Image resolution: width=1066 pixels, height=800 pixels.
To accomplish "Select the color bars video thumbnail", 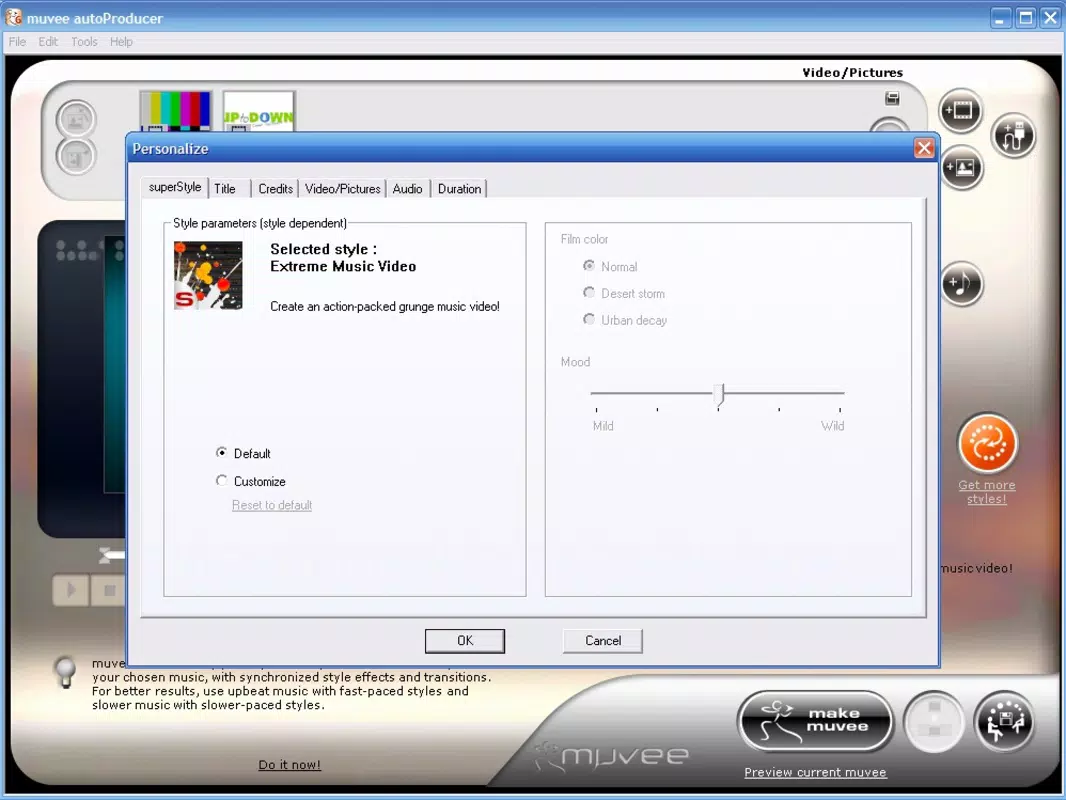I will coord(175,111).
